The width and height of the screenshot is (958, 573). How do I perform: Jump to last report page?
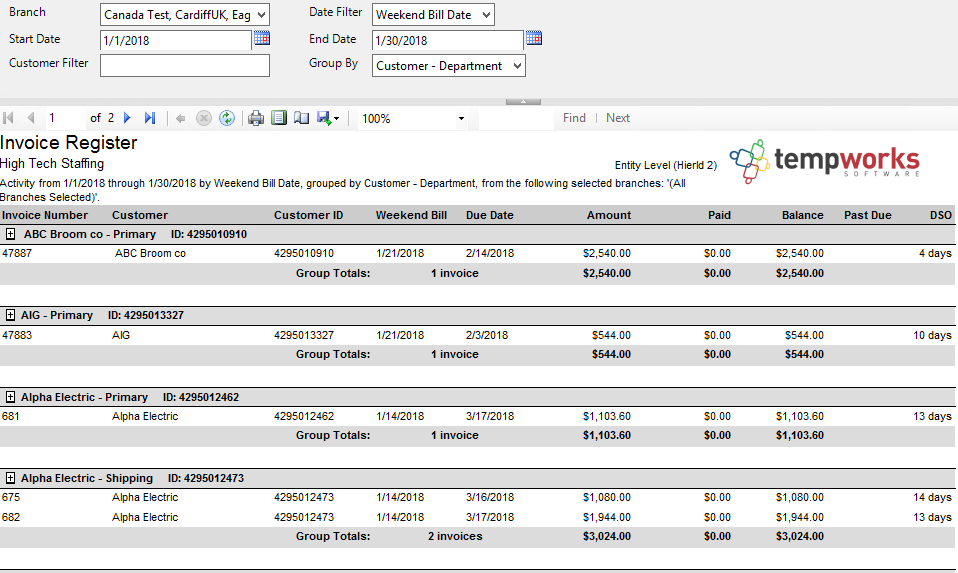tap(150, 118)
